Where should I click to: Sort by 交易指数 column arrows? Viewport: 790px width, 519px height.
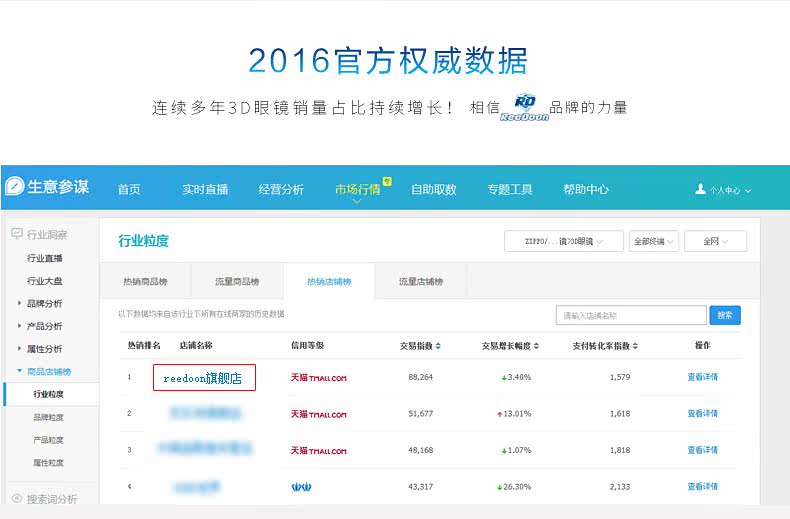click(x=438, y=346)
